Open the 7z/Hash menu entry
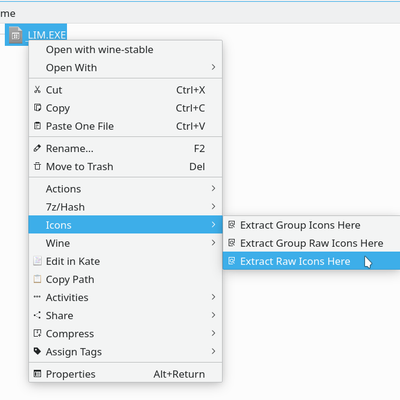Viewport: 400px width, 400px height. click(x=125, y=207)
